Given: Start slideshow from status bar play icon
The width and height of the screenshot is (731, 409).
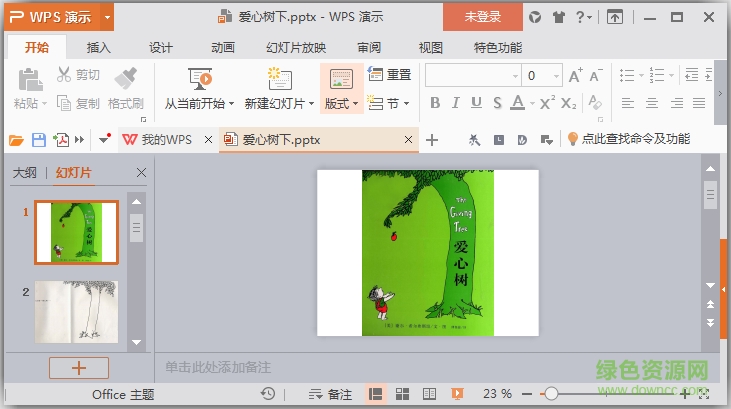Looking at the screenshot, I should (457, 394).
